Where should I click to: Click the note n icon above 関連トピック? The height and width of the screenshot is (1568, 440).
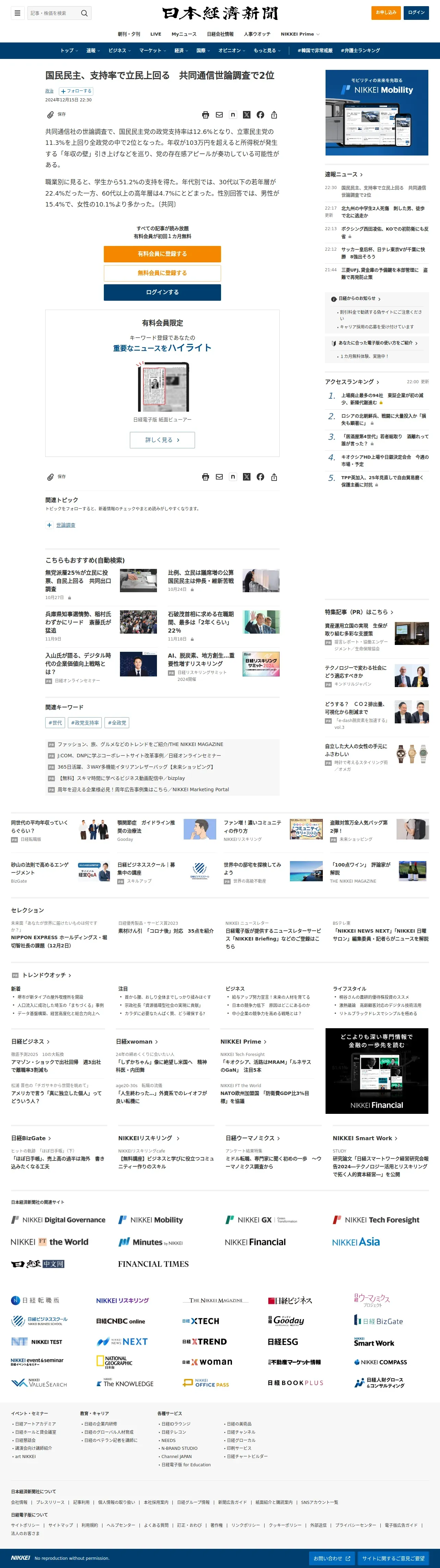pos(233,477)
